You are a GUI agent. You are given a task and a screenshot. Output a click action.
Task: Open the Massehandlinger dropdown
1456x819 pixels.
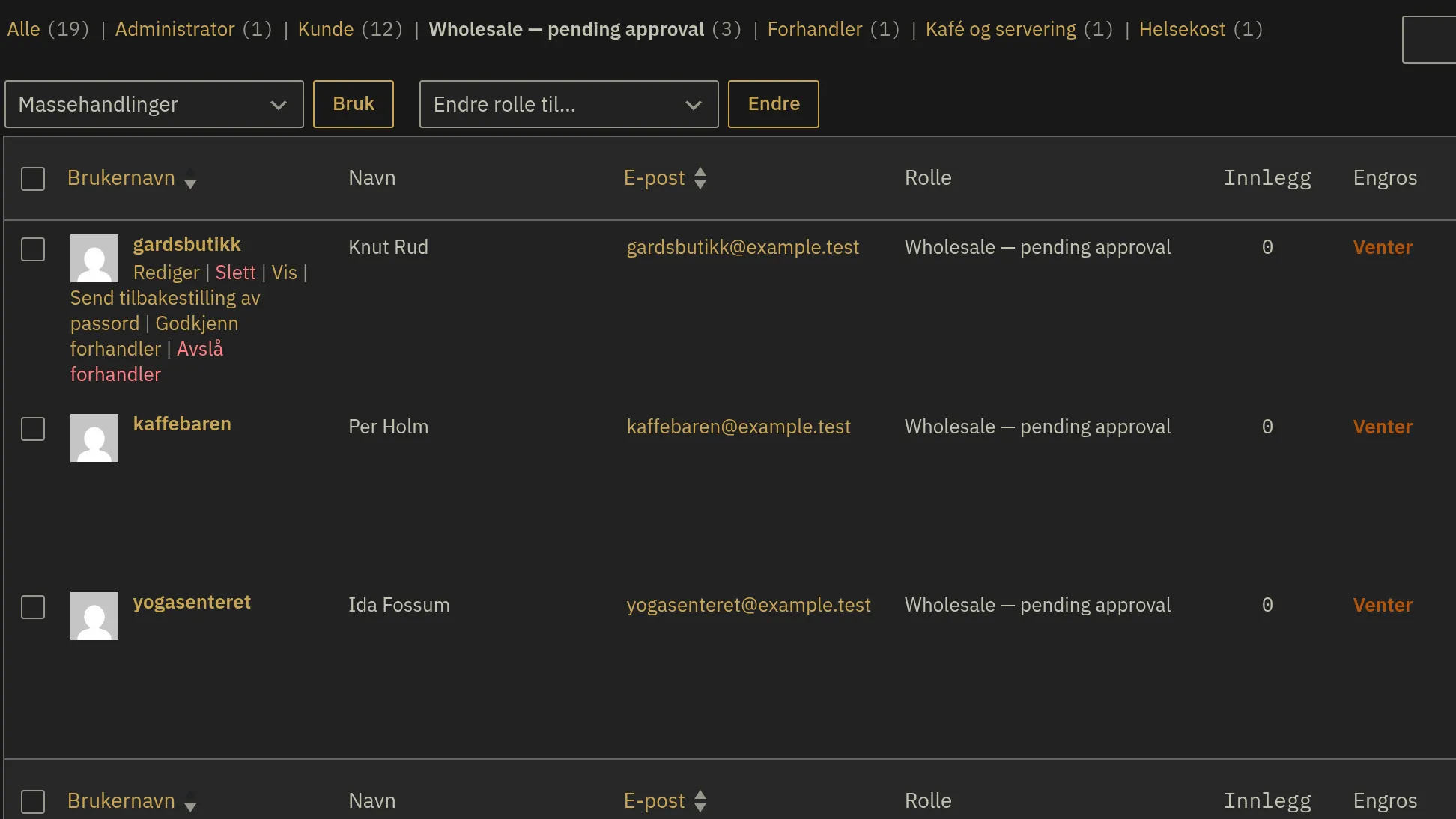(154, 104)
